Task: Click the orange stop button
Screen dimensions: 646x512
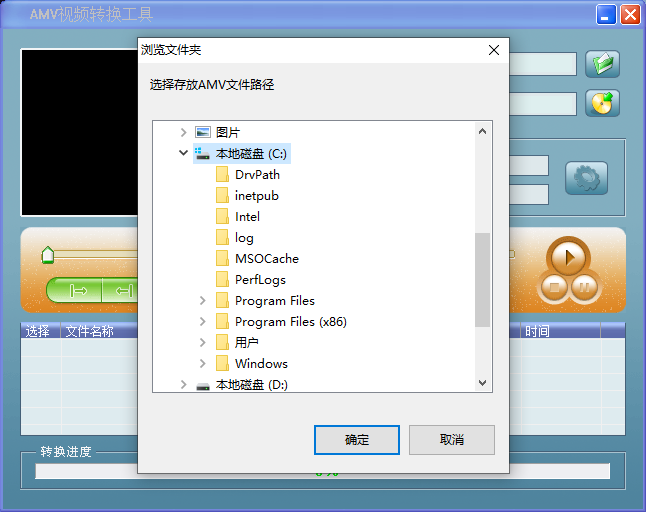Action: pyautogui.click(x=554, y=287)
